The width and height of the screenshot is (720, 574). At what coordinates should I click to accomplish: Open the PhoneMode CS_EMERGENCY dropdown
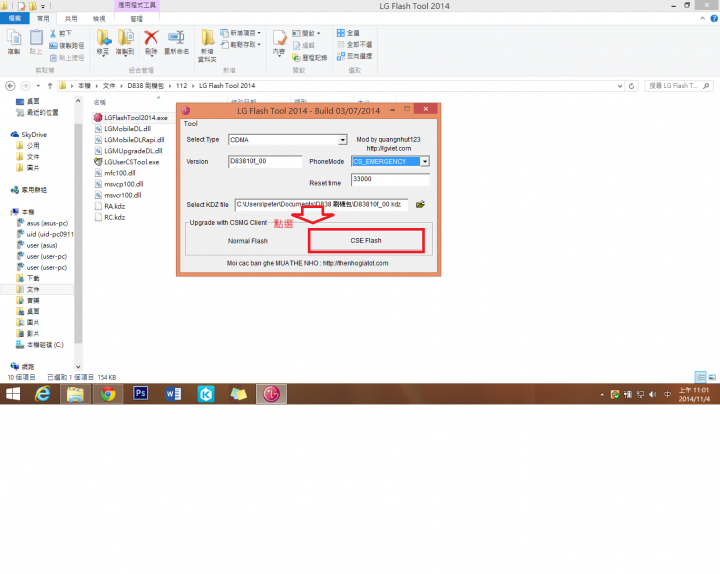tap(425, 162)
